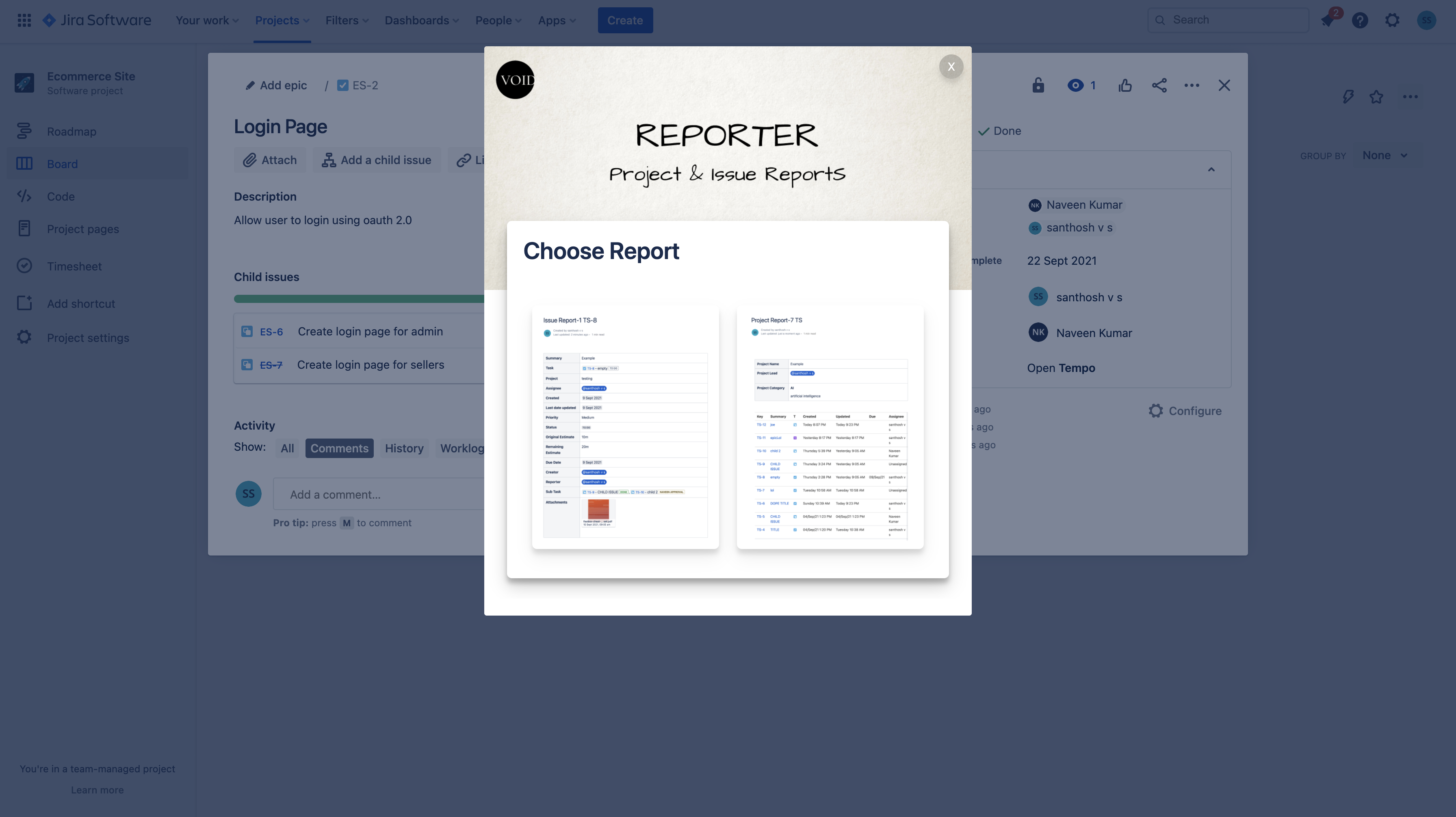Click the notifications bell icon

(1328, 20)
